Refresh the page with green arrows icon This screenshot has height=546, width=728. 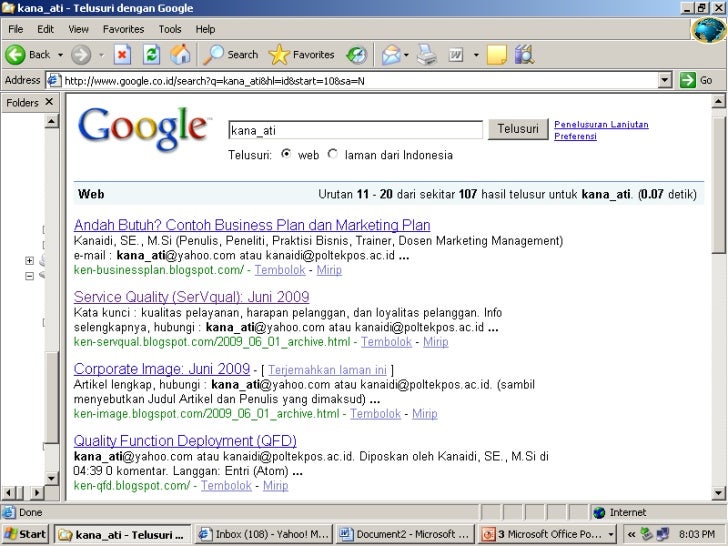(151, 55)
